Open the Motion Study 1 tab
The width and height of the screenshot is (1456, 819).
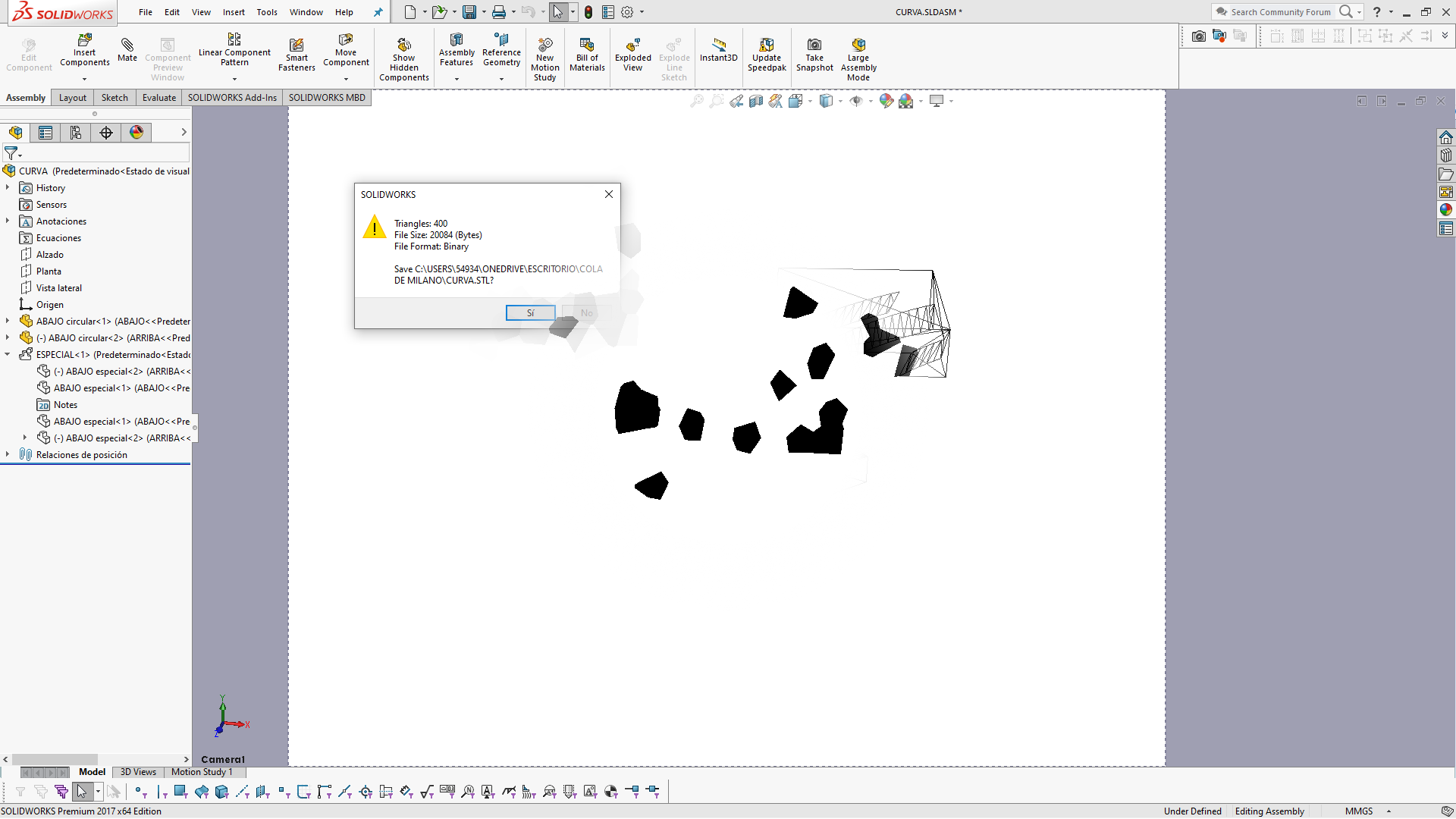(x=202, y=772)
